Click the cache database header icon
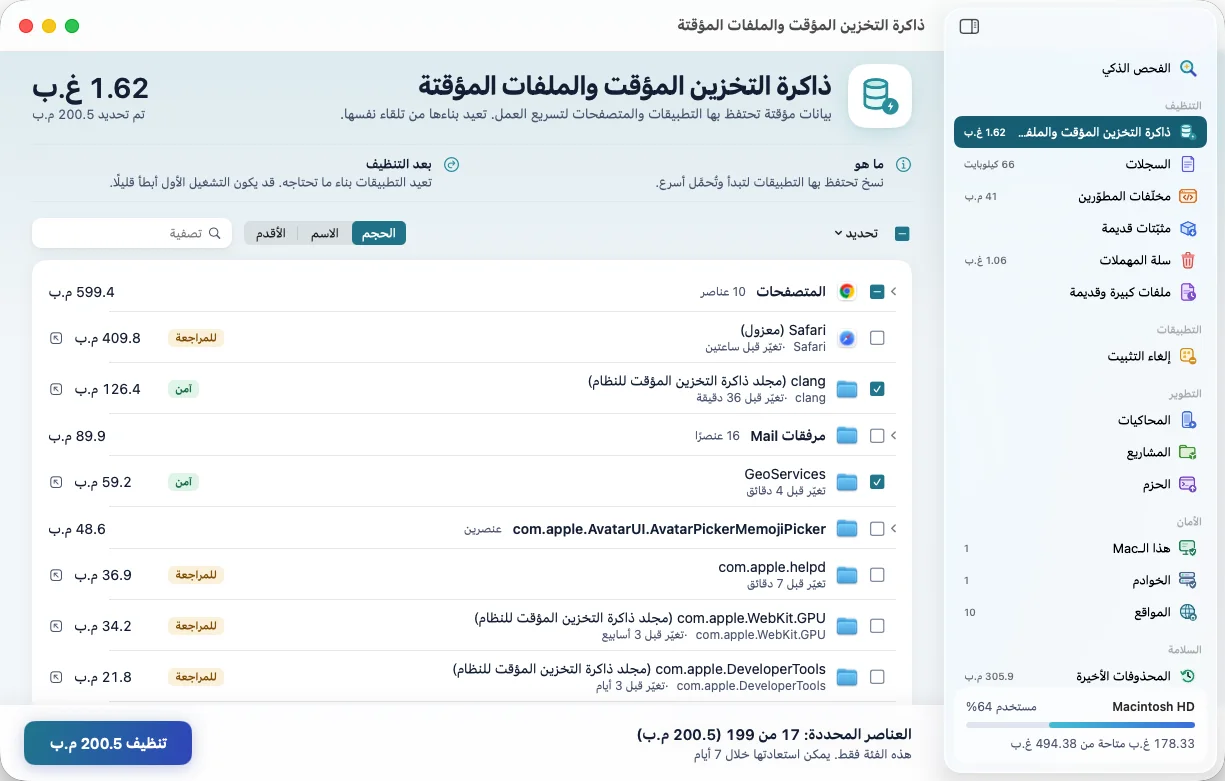The width and height of the screenshot is (1225, 781). (880, 96)
